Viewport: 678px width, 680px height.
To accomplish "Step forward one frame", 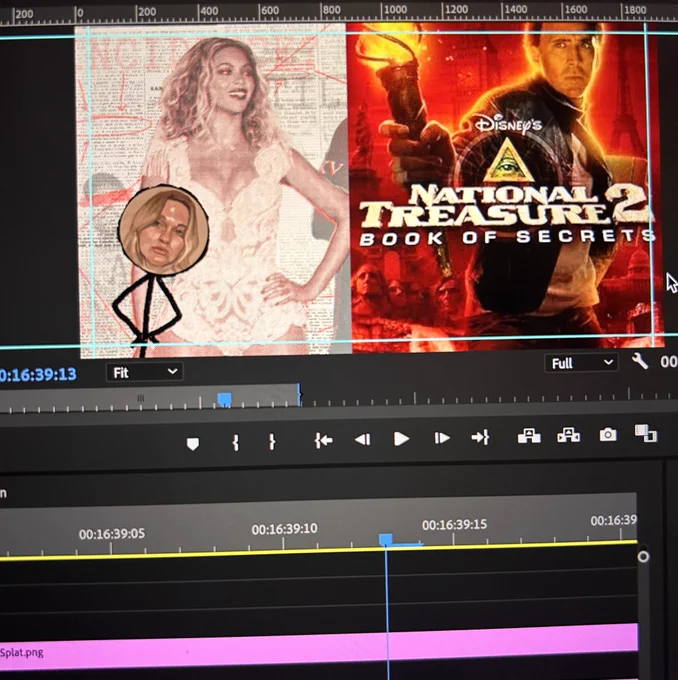I will (442, 438).
